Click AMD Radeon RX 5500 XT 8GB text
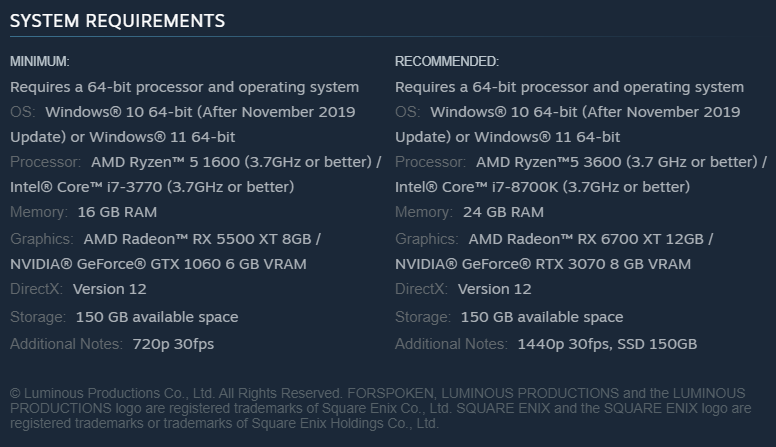 pyautogui.click(x=202, y=239)
